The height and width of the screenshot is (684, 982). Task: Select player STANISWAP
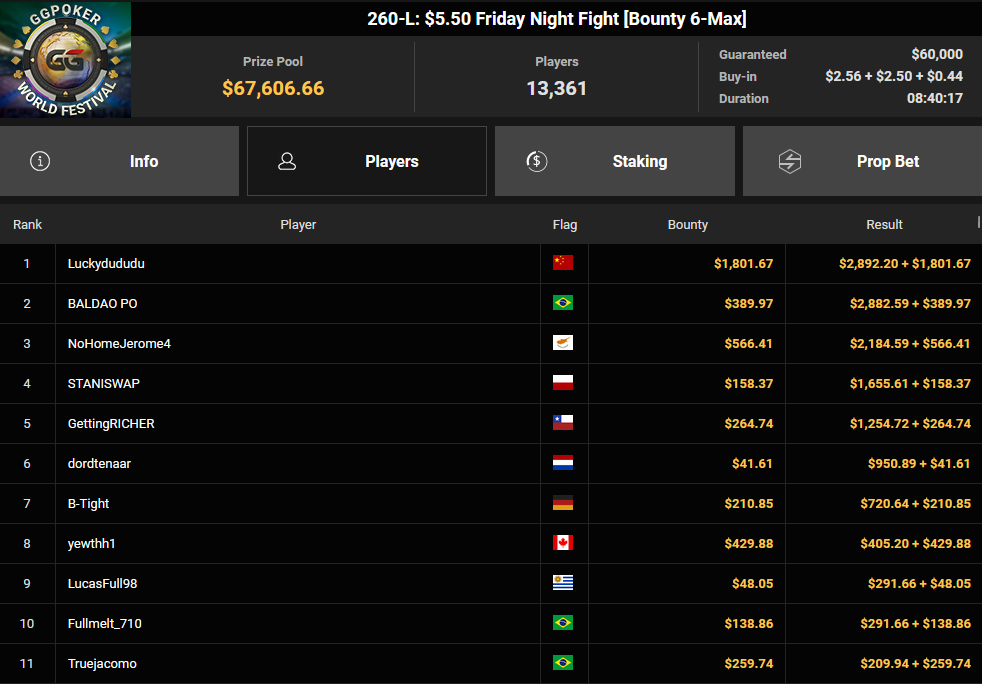pos(103,383)
